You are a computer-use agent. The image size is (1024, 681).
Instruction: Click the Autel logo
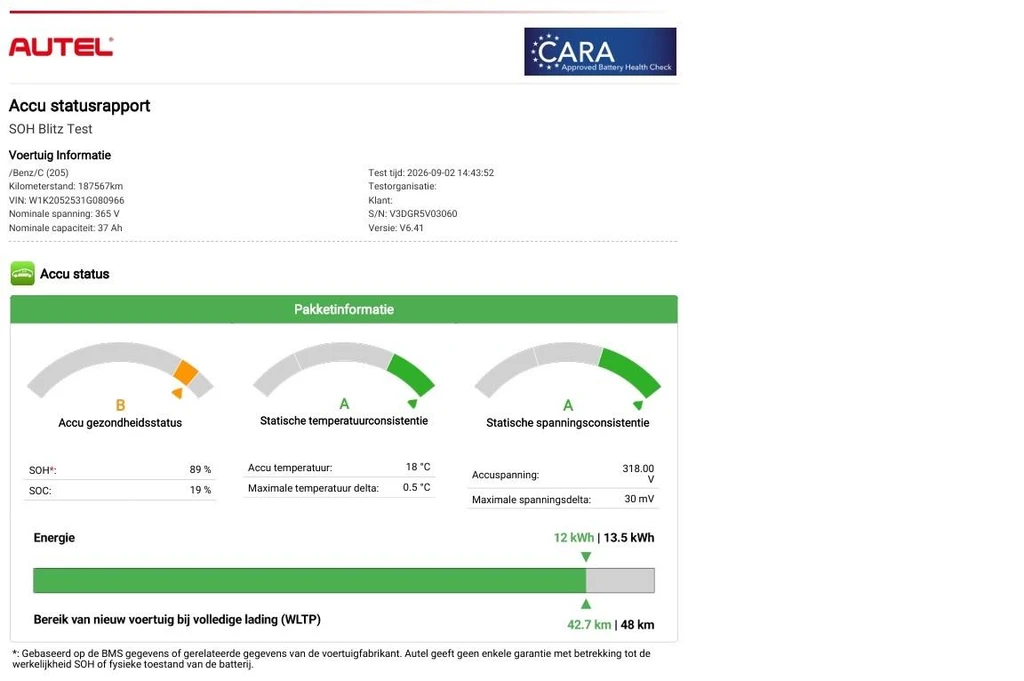click(61, 47)
